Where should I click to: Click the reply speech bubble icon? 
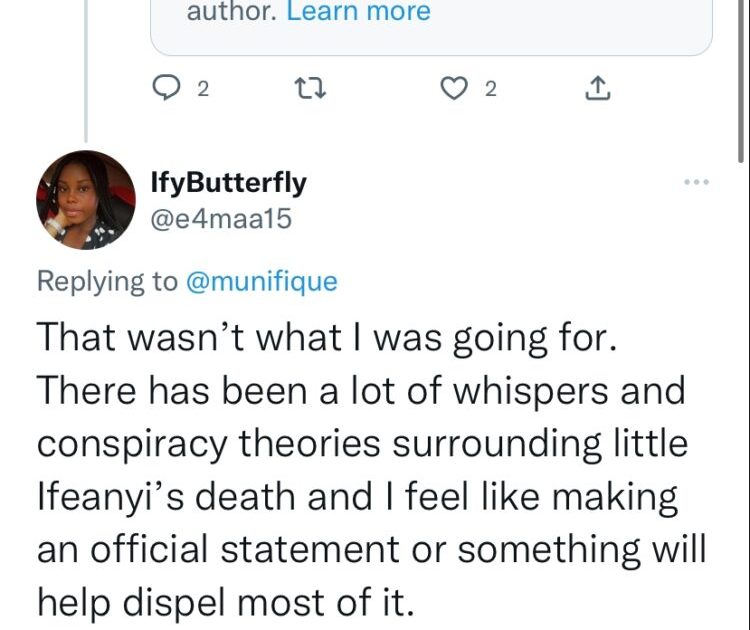click(x=165, y=90)
